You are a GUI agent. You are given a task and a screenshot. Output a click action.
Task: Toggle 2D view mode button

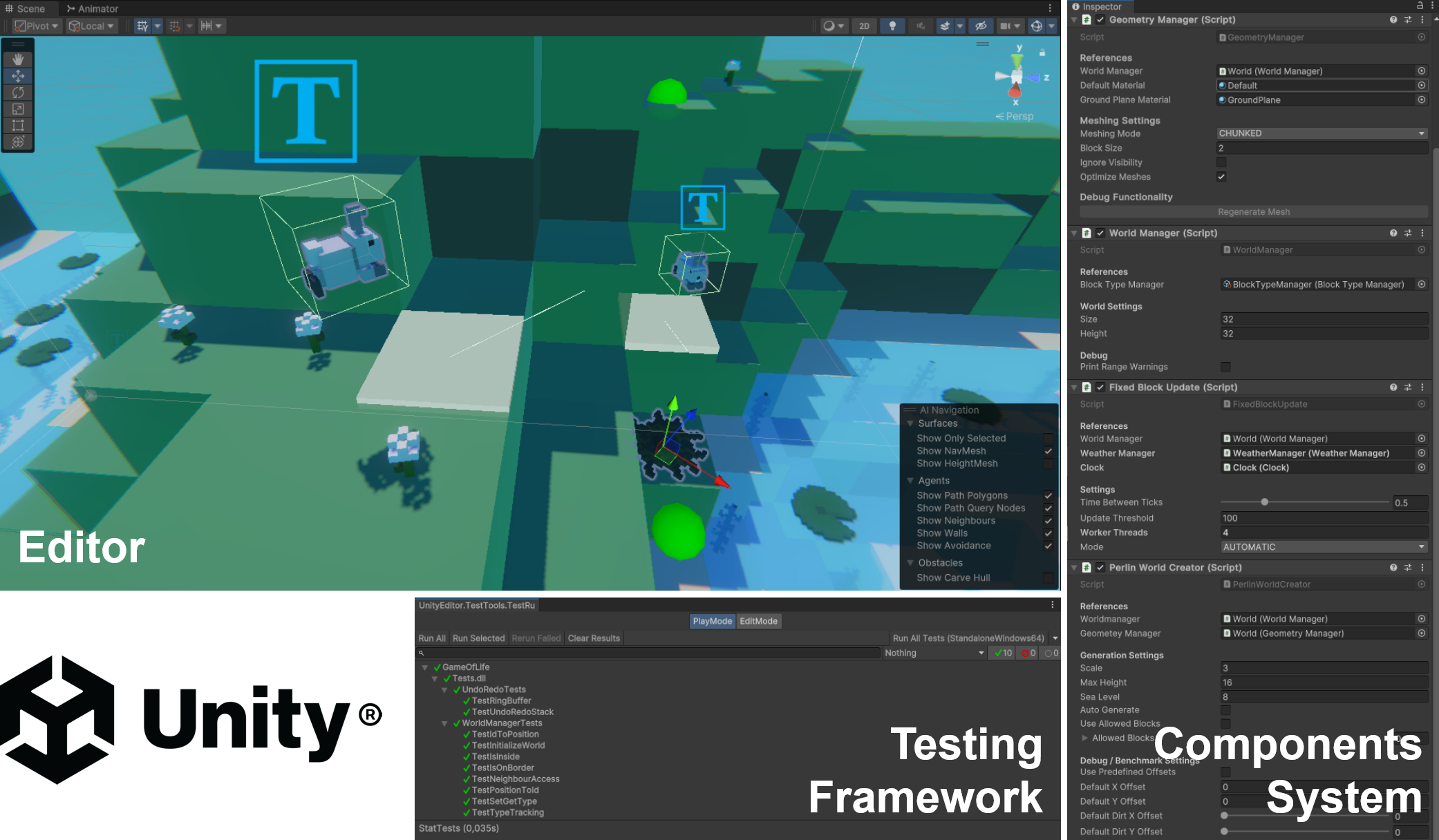[864, 26]
